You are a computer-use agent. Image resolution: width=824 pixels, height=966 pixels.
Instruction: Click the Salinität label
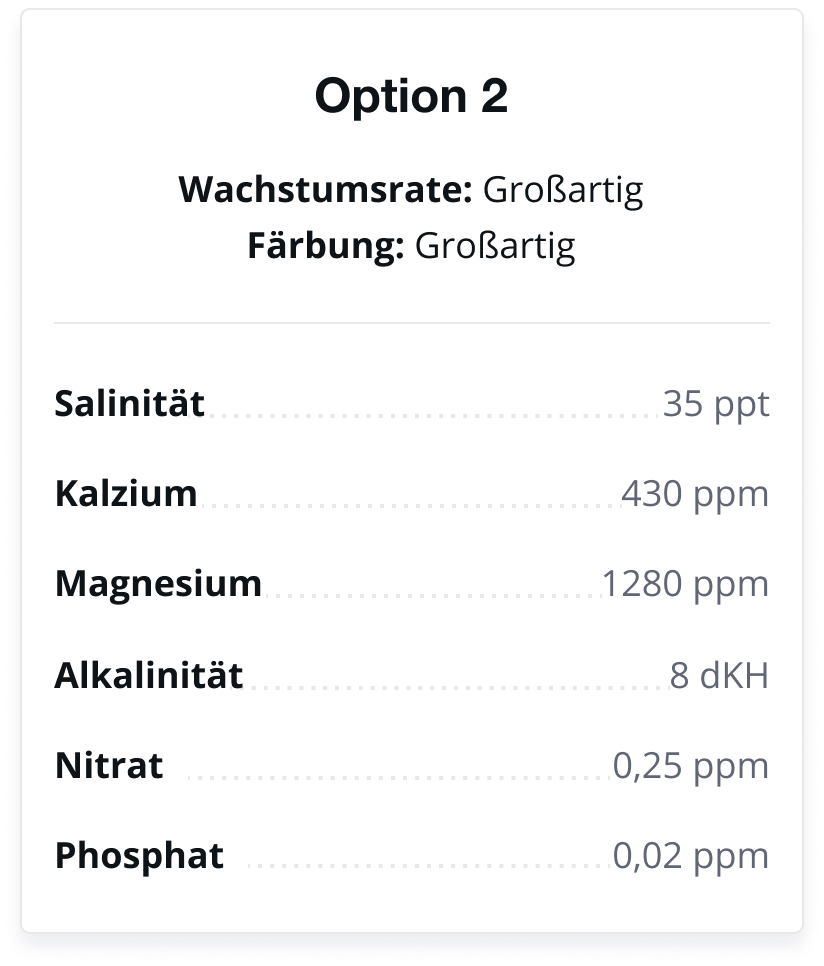(130, 404)
